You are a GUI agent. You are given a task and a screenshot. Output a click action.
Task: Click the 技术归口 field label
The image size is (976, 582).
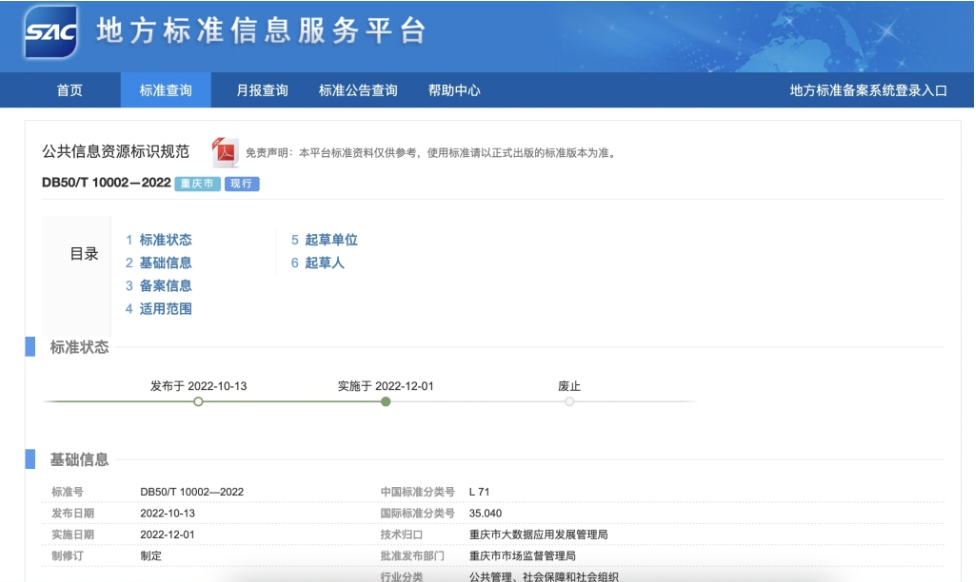click(401, 534)
